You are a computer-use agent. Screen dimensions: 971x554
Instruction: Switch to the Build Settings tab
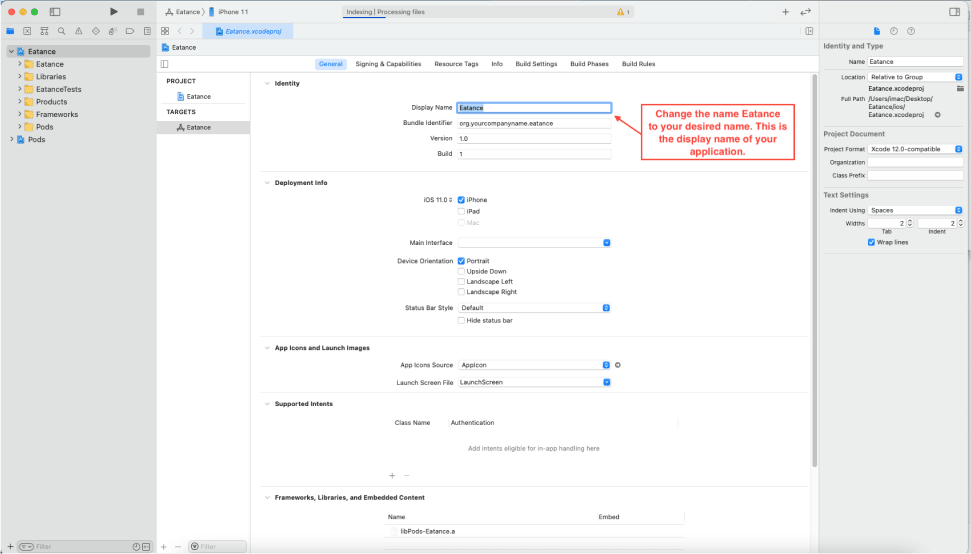tap(536, 64)
